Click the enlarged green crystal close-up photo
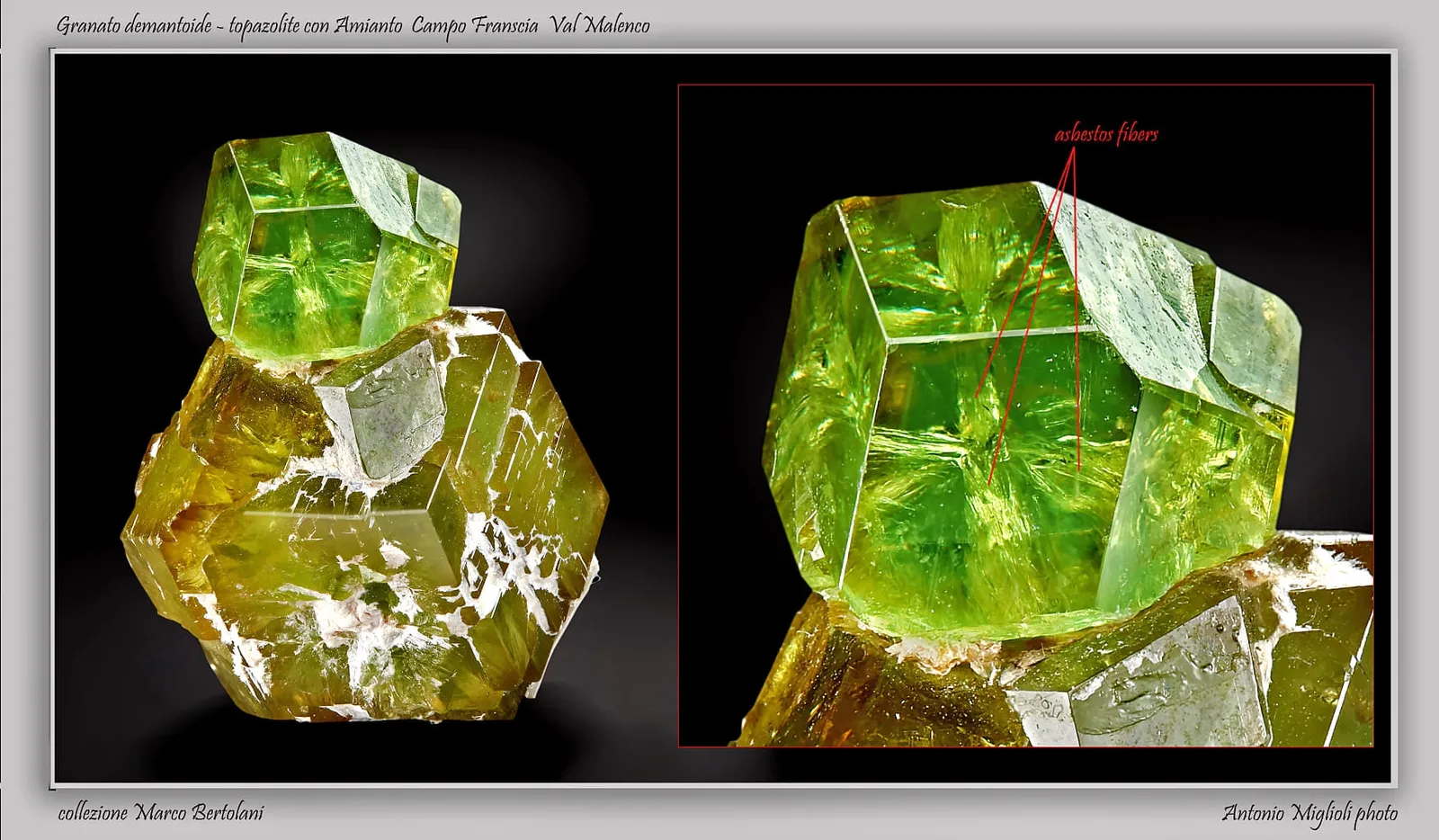Viewport: 1439px width, 840px height. pos(1025,416)
